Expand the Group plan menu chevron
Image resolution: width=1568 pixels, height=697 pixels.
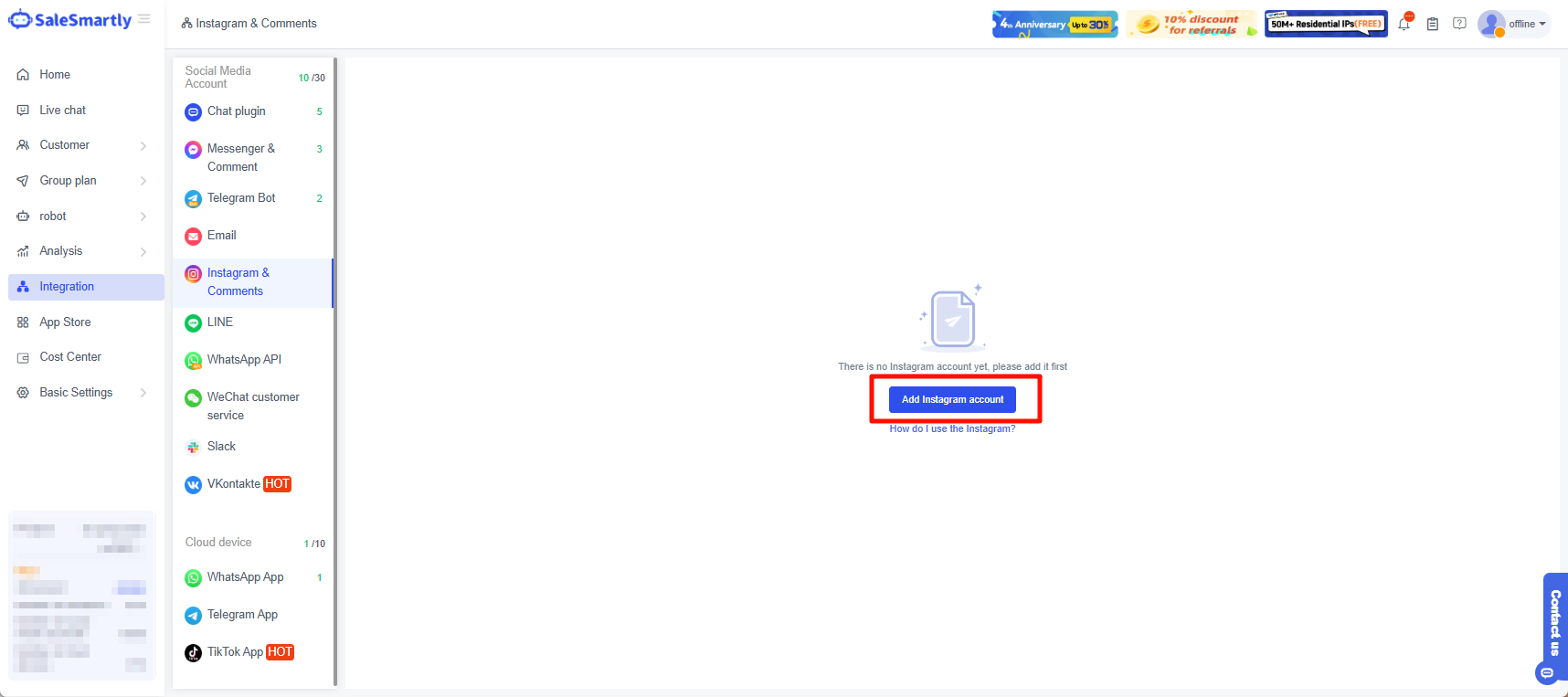pos(143,181)
